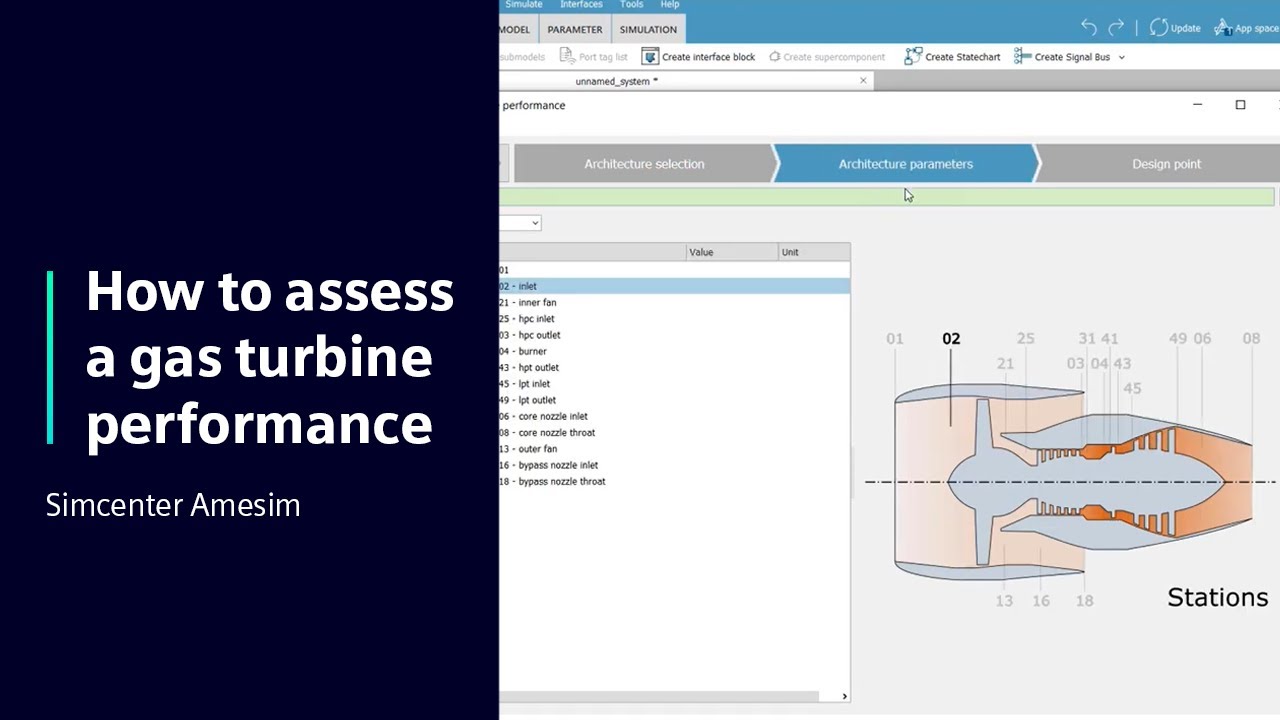This screenshot has height=720, width=1280.
Task: Click the Unit column header
Action: (x=814, y=252)
